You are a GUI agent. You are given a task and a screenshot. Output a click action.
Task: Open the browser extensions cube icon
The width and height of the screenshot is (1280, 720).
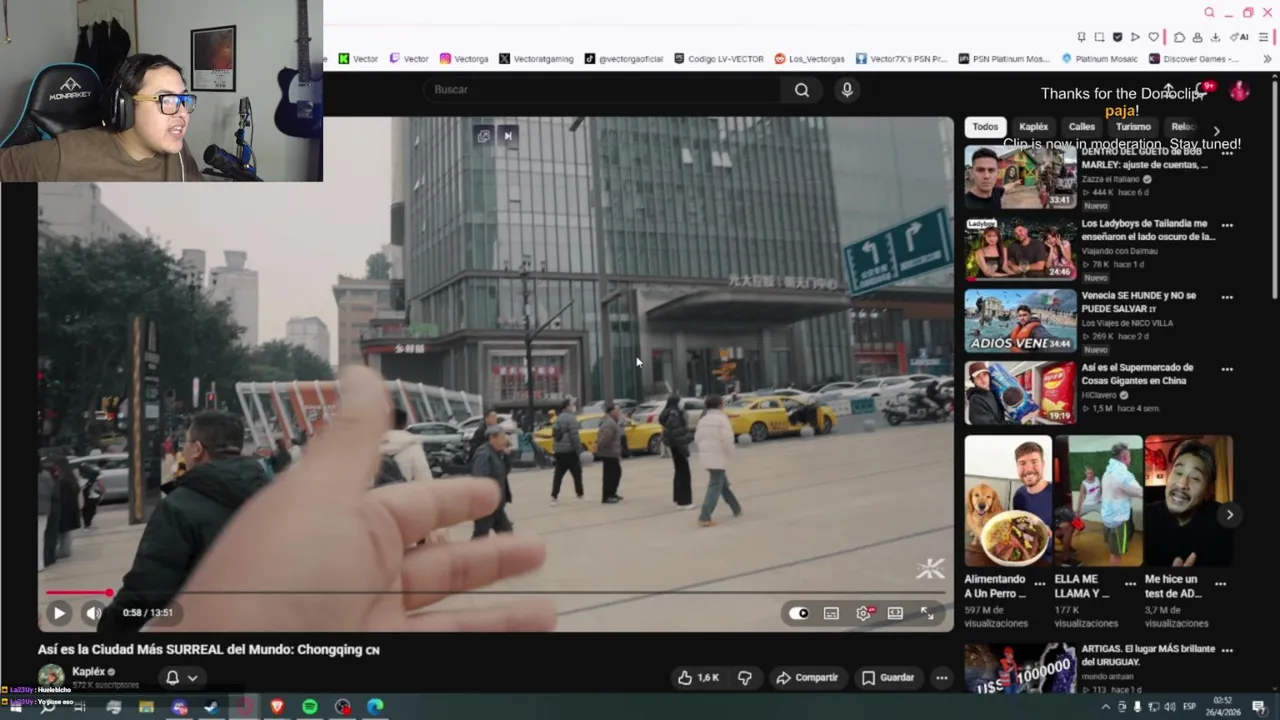(1179, 37)
